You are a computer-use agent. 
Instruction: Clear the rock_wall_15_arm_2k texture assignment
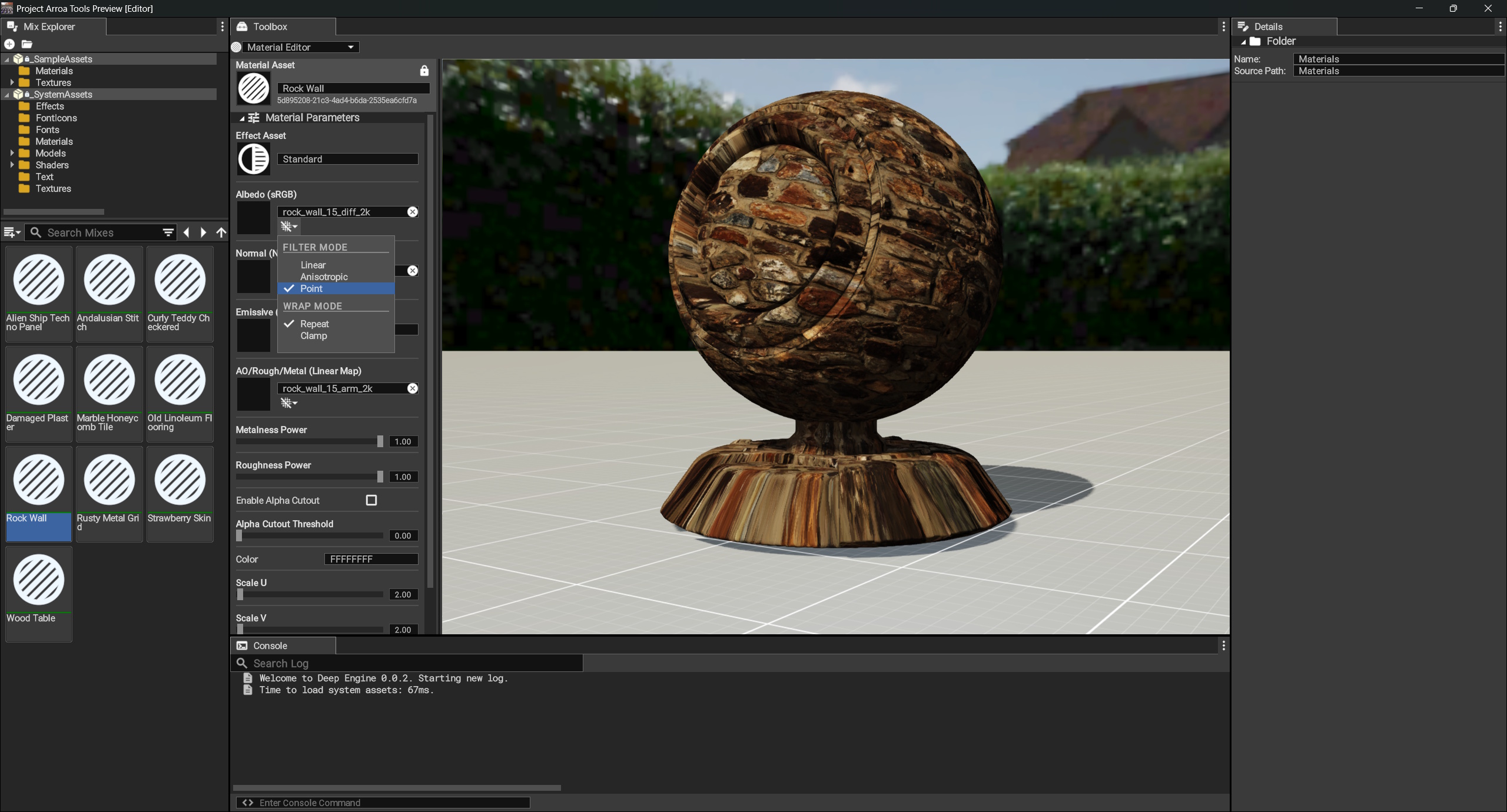[x=413, y=388]
